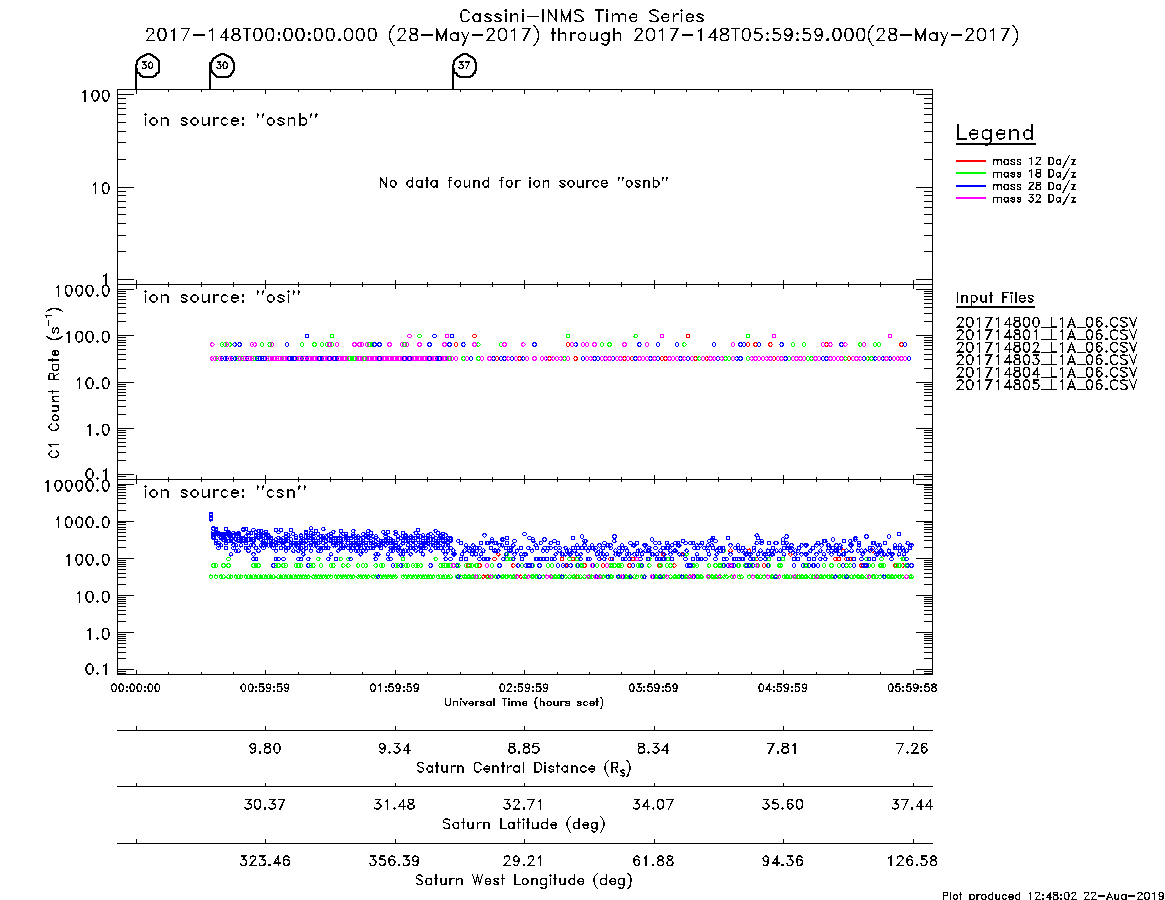Select input file 201714805_L1A_06.CSV

point(1046,385)
